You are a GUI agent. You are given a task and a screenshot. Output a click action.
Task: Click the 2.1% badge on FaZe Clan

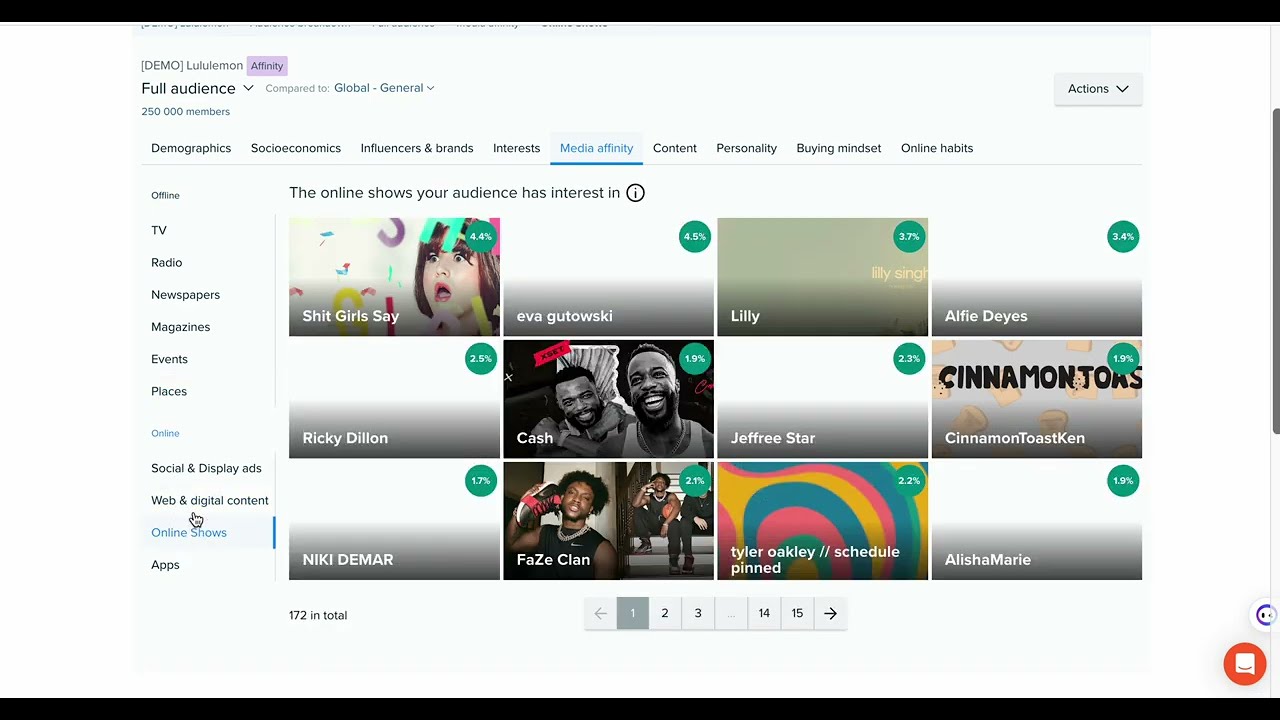[694, 481]
